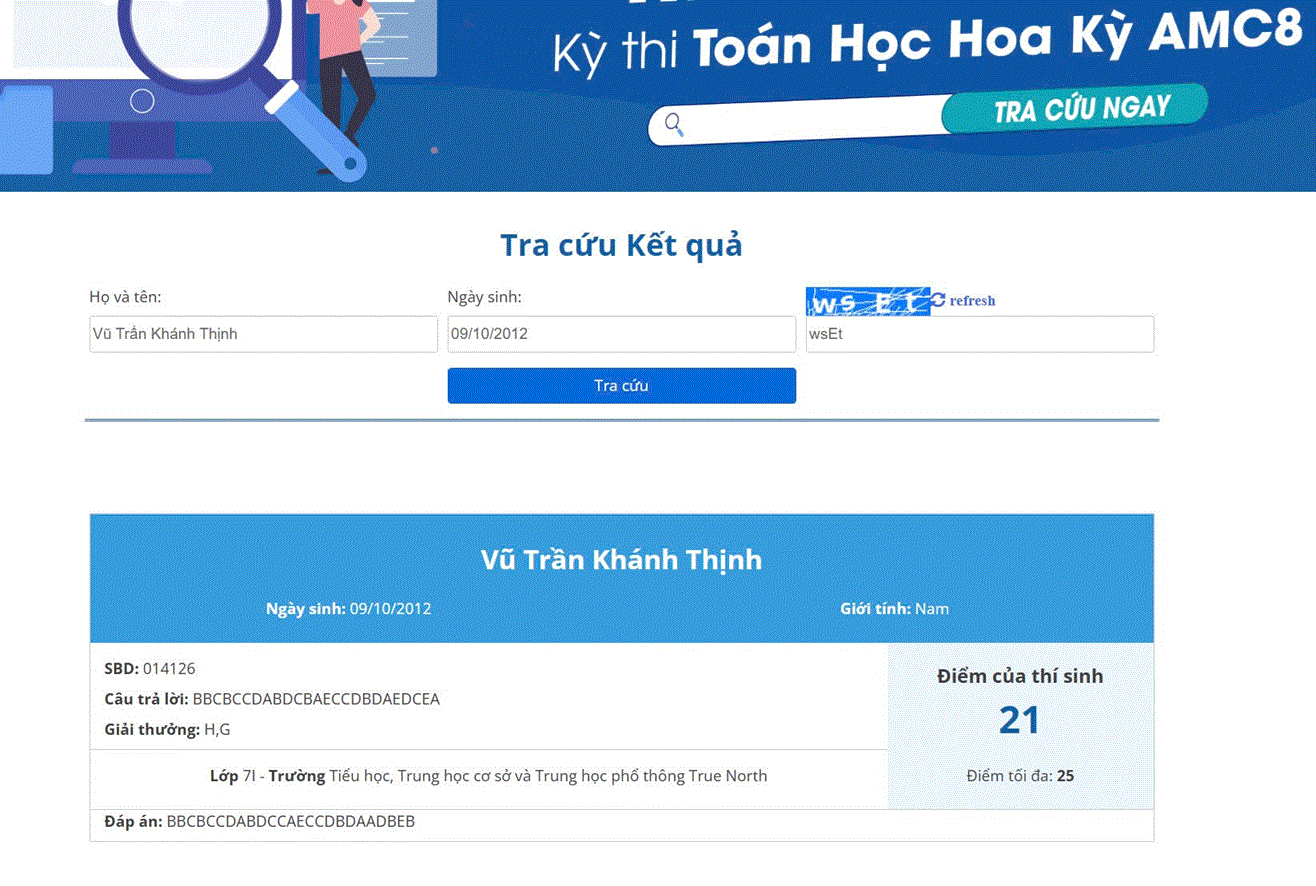The image size is (1316, 886).
Task: Click the refresh captcha link text
Action: point(972,301)
